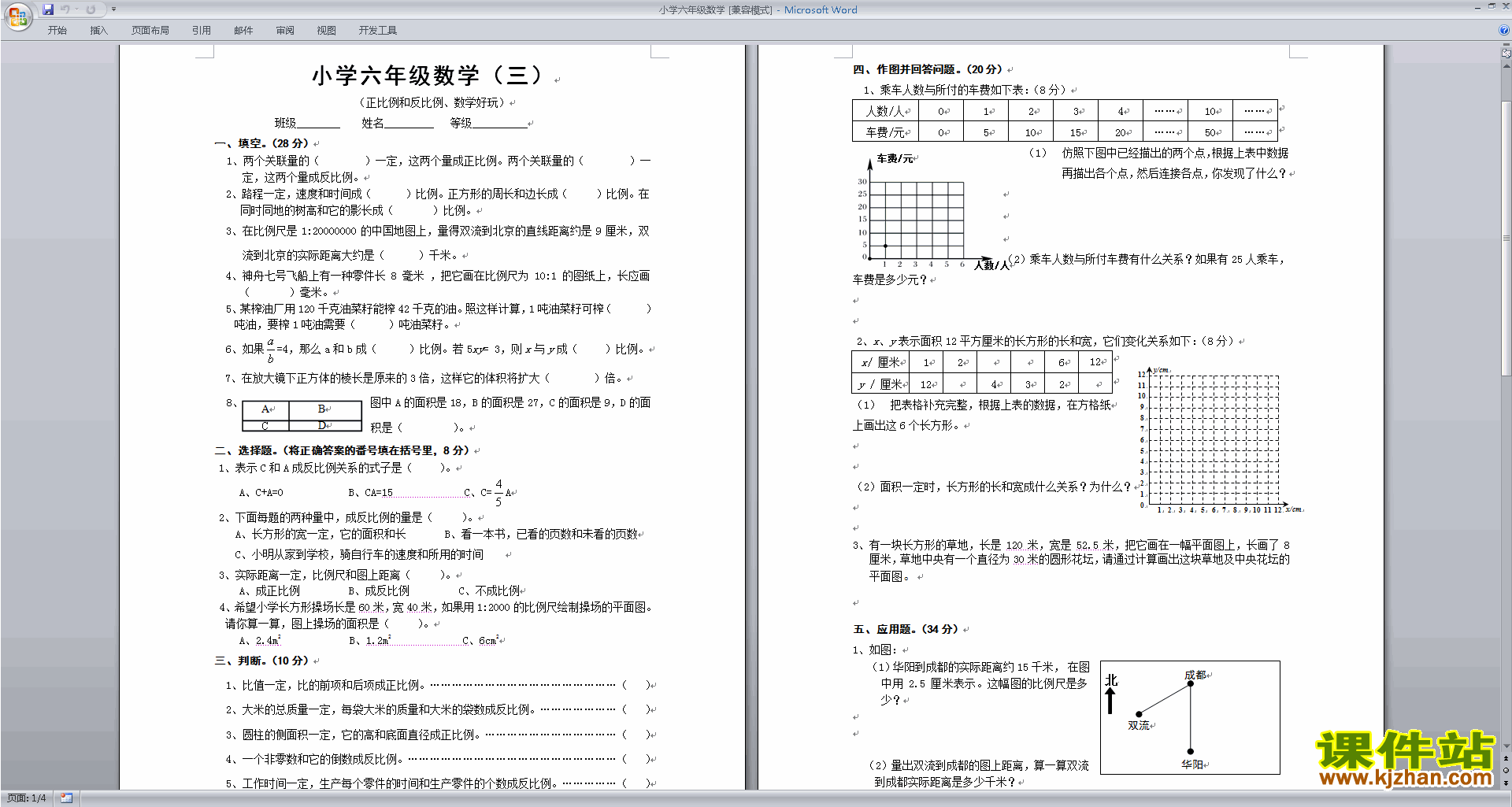Toggle the ruler using the icon above the scrollbar
Screen dimensions: 1512x807
tap(1506, 54)
